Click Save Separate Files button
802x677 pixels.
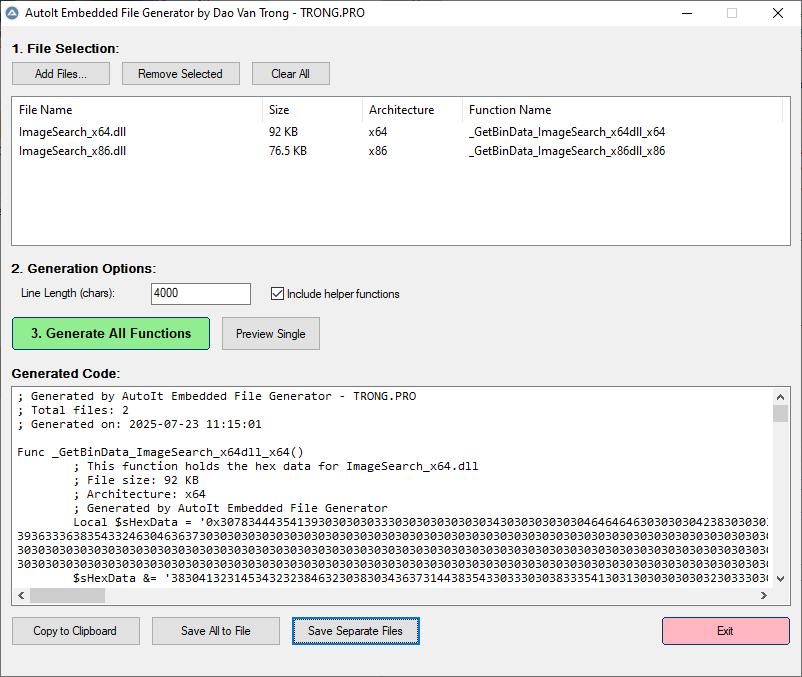355,631
